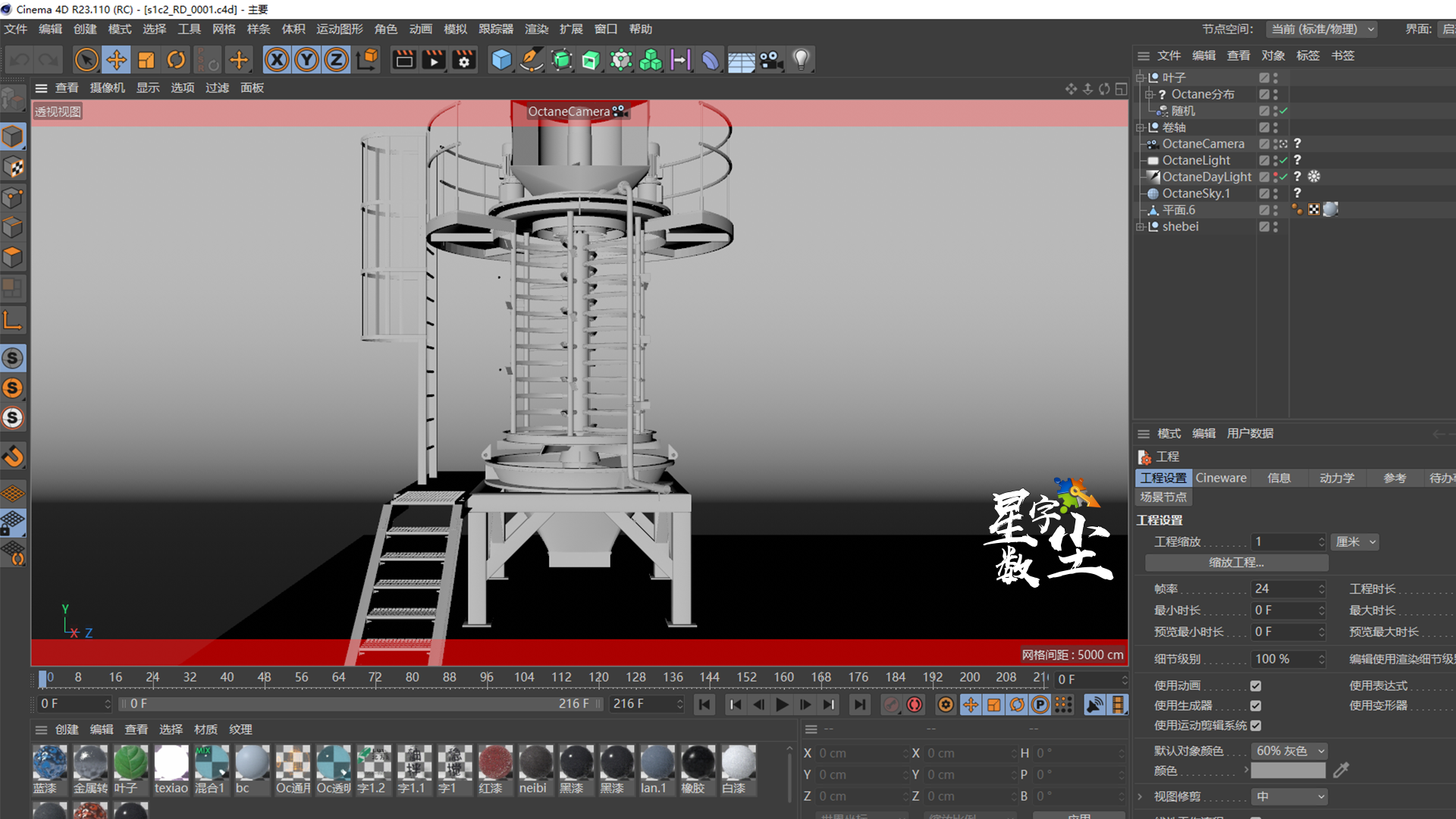The height and width of the screenshot is (819, 1456).
Task: Open viewport 摄像机 menu
Action: click(108, 88)
